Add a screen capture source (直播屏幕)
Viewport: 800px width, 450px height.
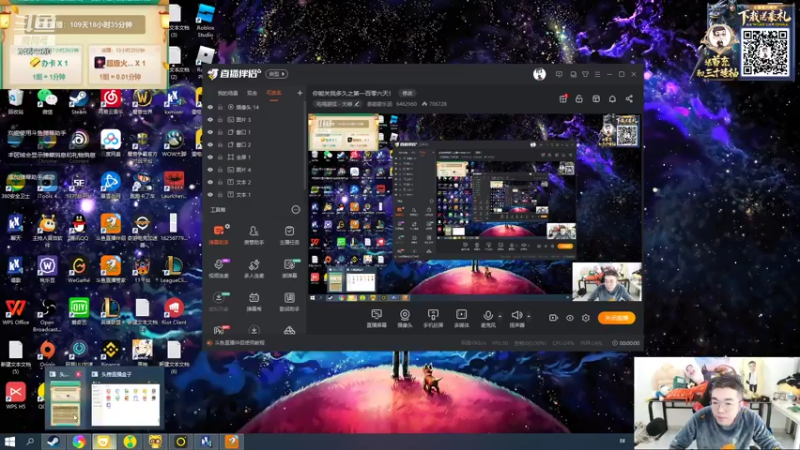tap(377, 318)
